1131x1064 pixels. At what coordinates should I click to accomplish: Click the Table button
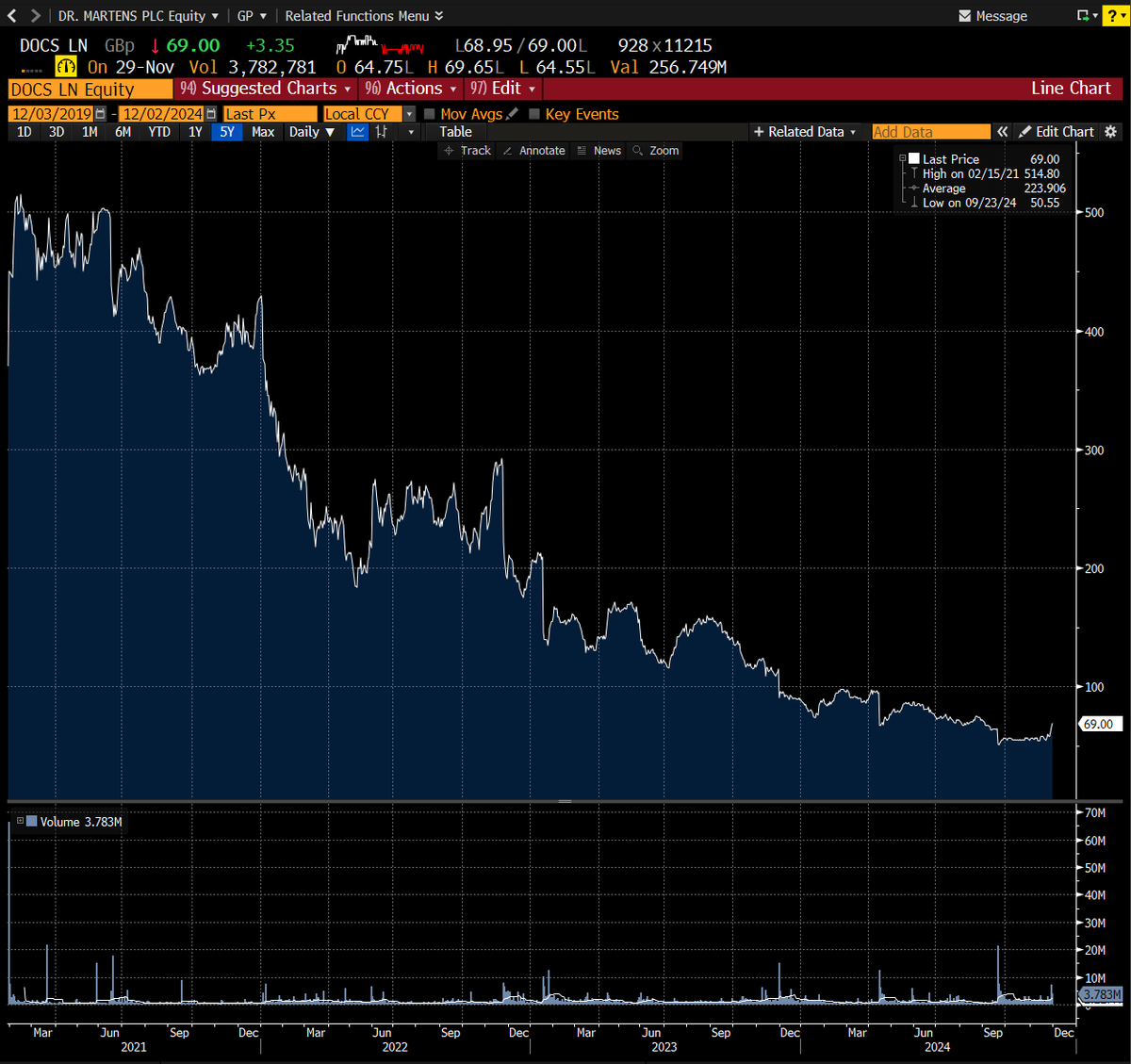(455, 132)
